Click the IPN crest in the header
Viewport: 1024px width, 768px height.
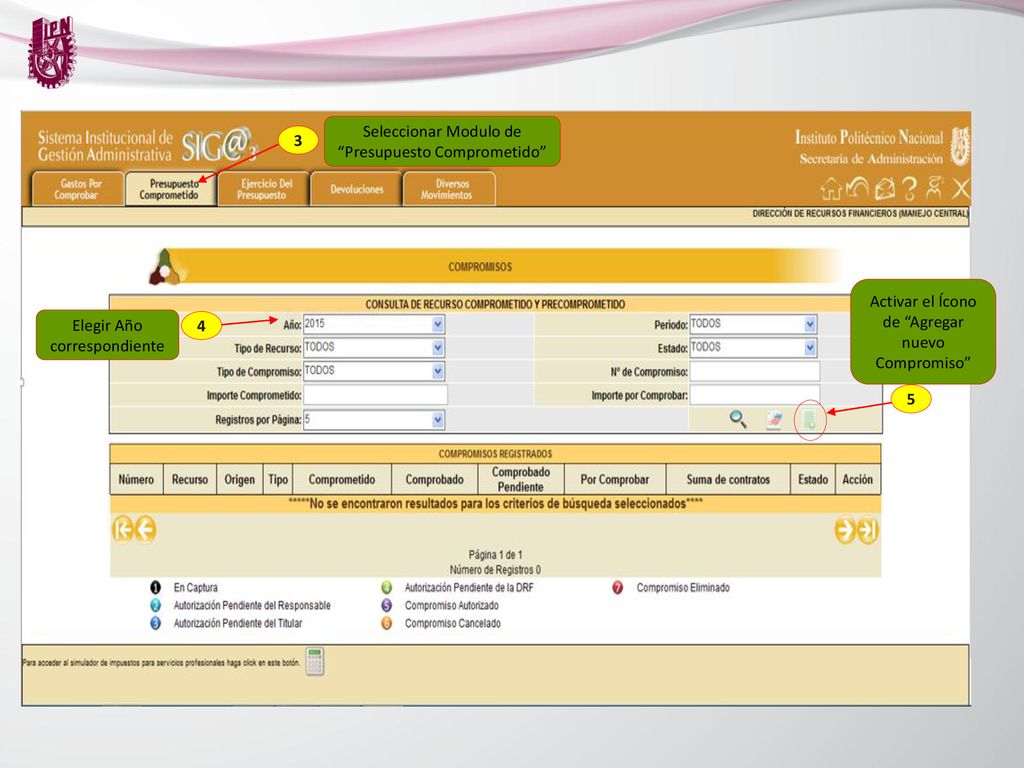tap(959, 146)
